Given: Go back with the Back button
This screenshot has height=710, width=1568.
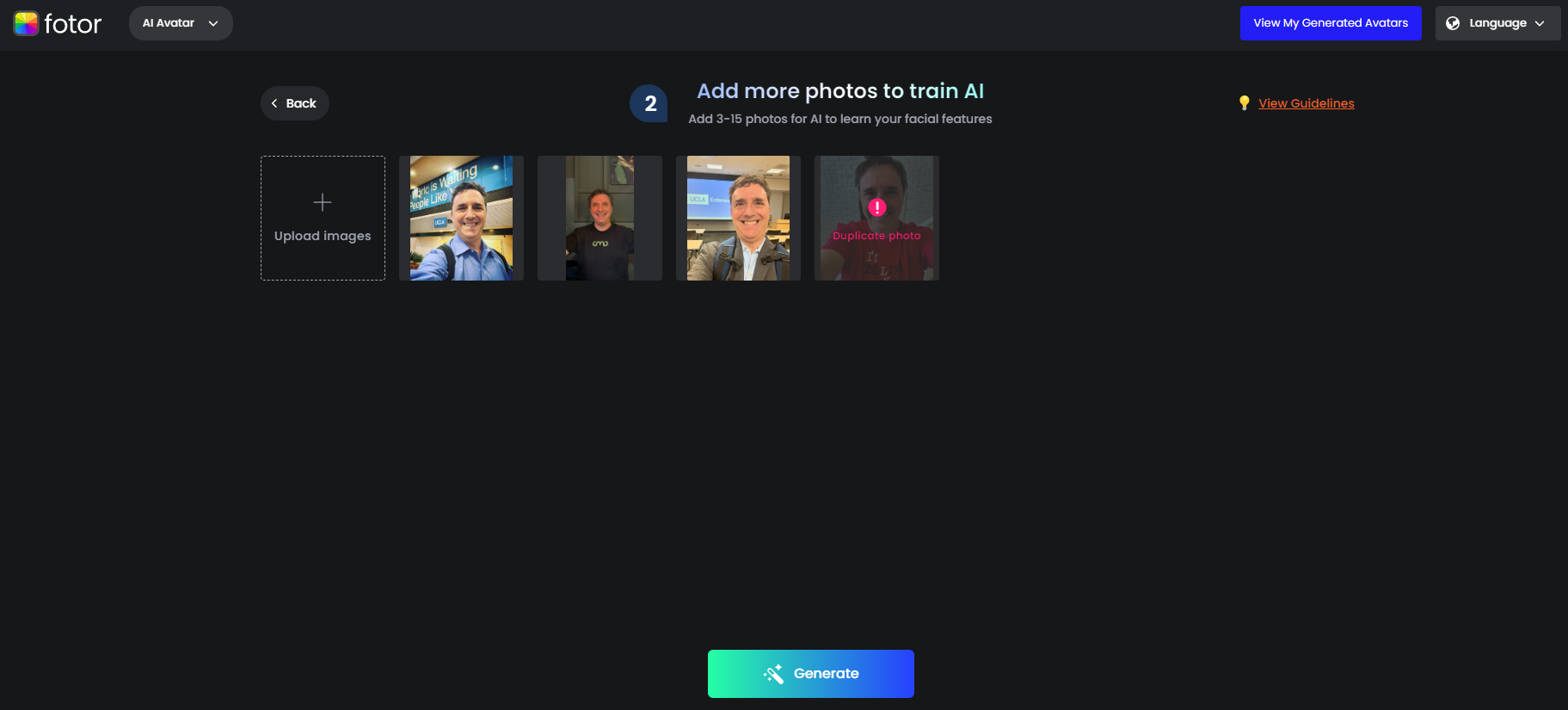Looking at the screenshot, I should pyautogui.click(x=295, y=103).
